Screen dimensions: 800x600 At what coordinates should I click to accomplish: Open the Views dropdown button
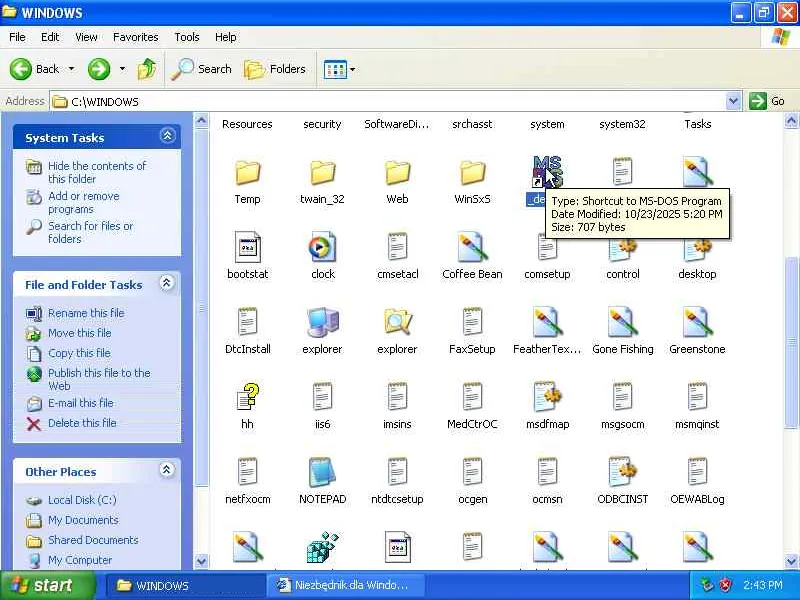pos(339,69)
